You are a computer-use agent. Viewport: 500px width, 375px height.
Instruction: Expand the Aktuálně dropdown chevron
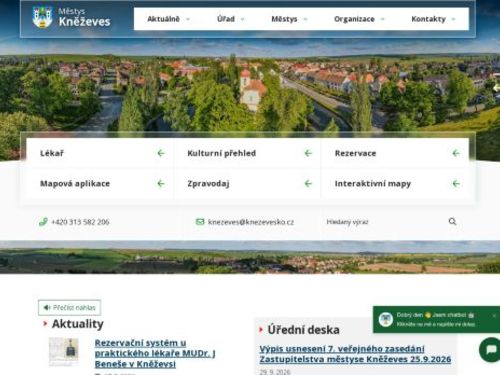(x=188, y=19)
